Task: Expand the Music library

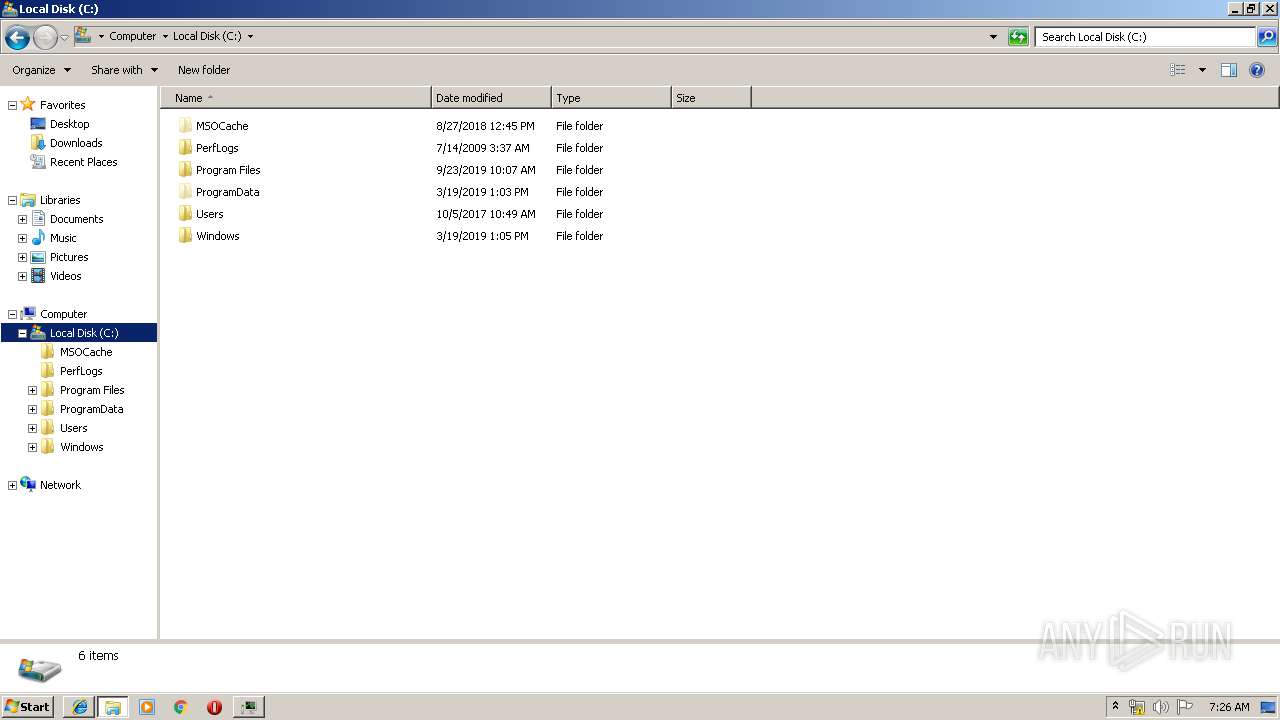Action: pyautogui.click(x=22, y=238)
